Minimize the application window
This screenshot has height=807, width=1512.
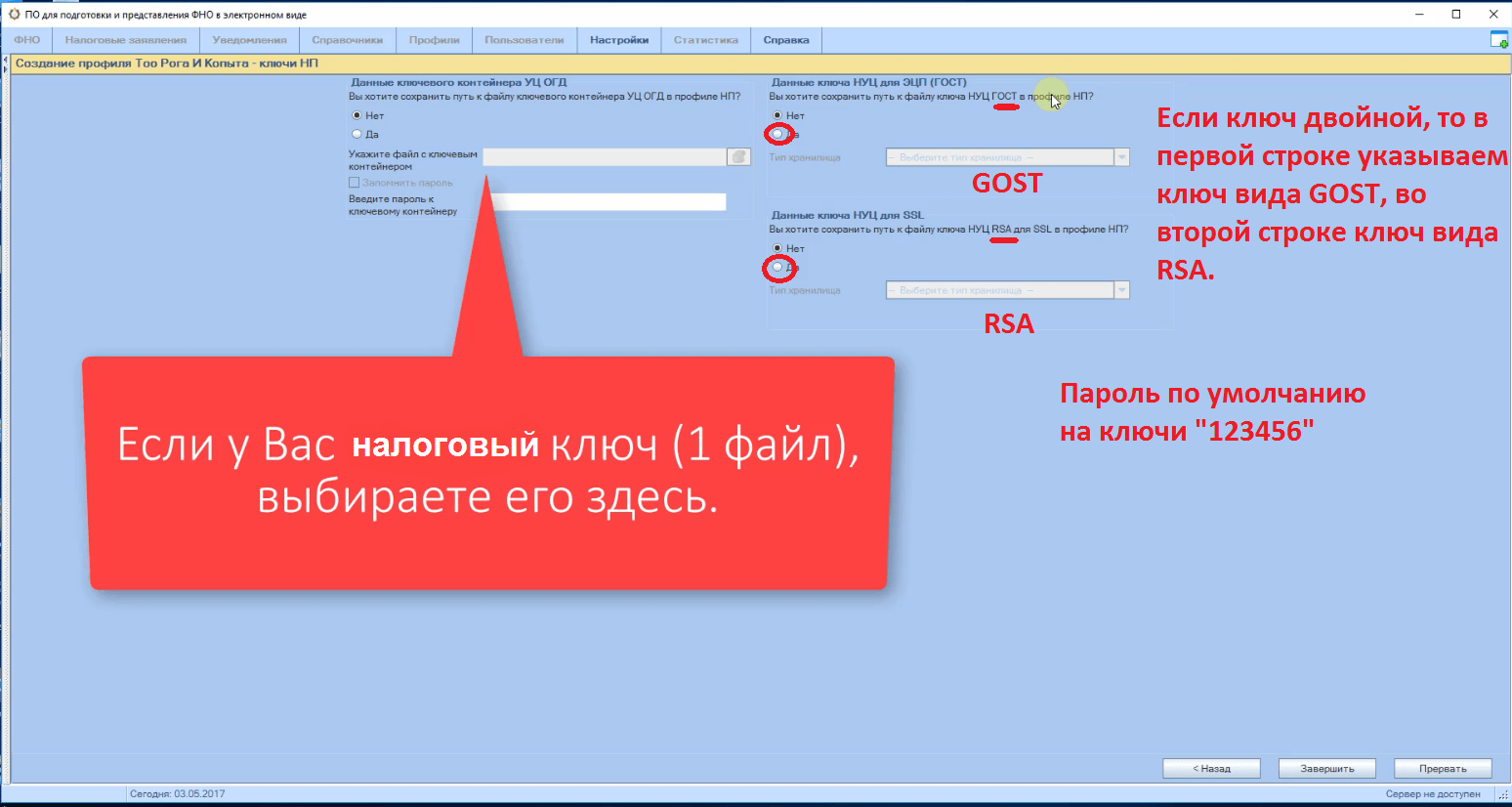tap(1419, 14)
